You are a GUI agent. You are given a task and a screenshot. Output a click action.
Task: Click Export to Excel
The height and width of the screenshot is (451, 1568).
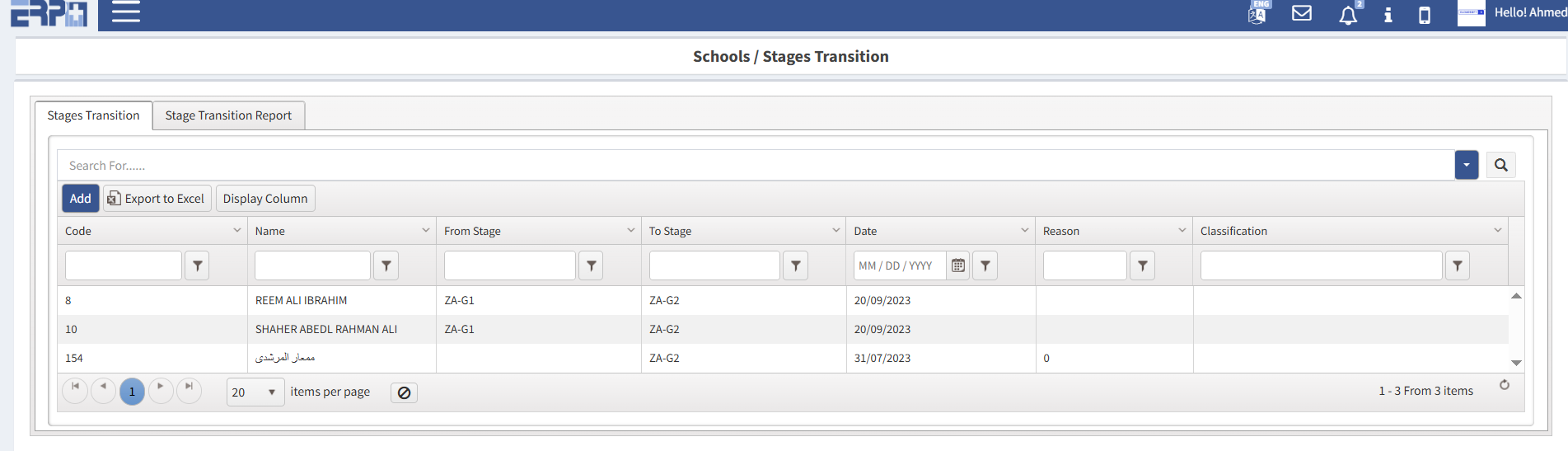tap(157, 199)
